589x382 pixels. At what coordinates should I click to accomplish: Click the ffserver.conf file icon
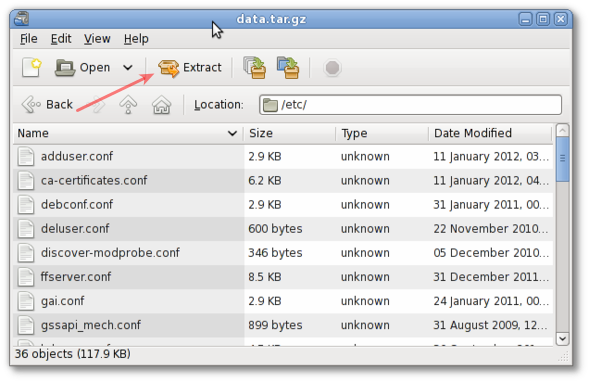tap(26, 276)
